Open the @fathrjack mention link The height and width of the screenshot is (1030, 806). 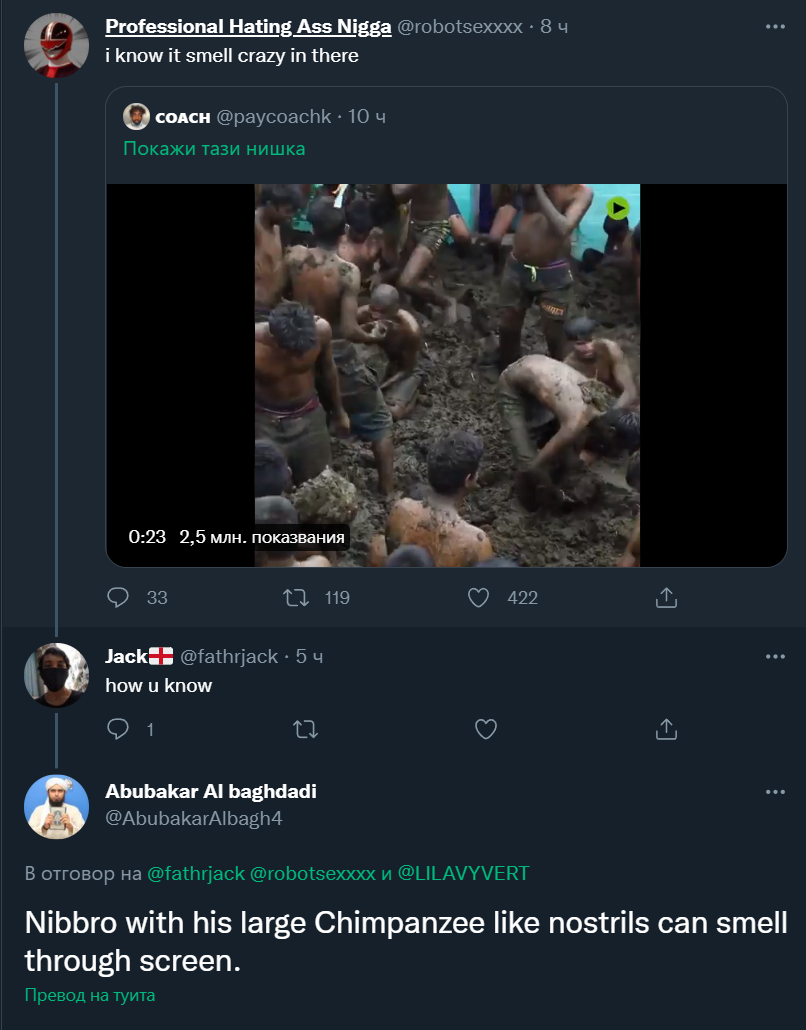(x=196, y=873)
